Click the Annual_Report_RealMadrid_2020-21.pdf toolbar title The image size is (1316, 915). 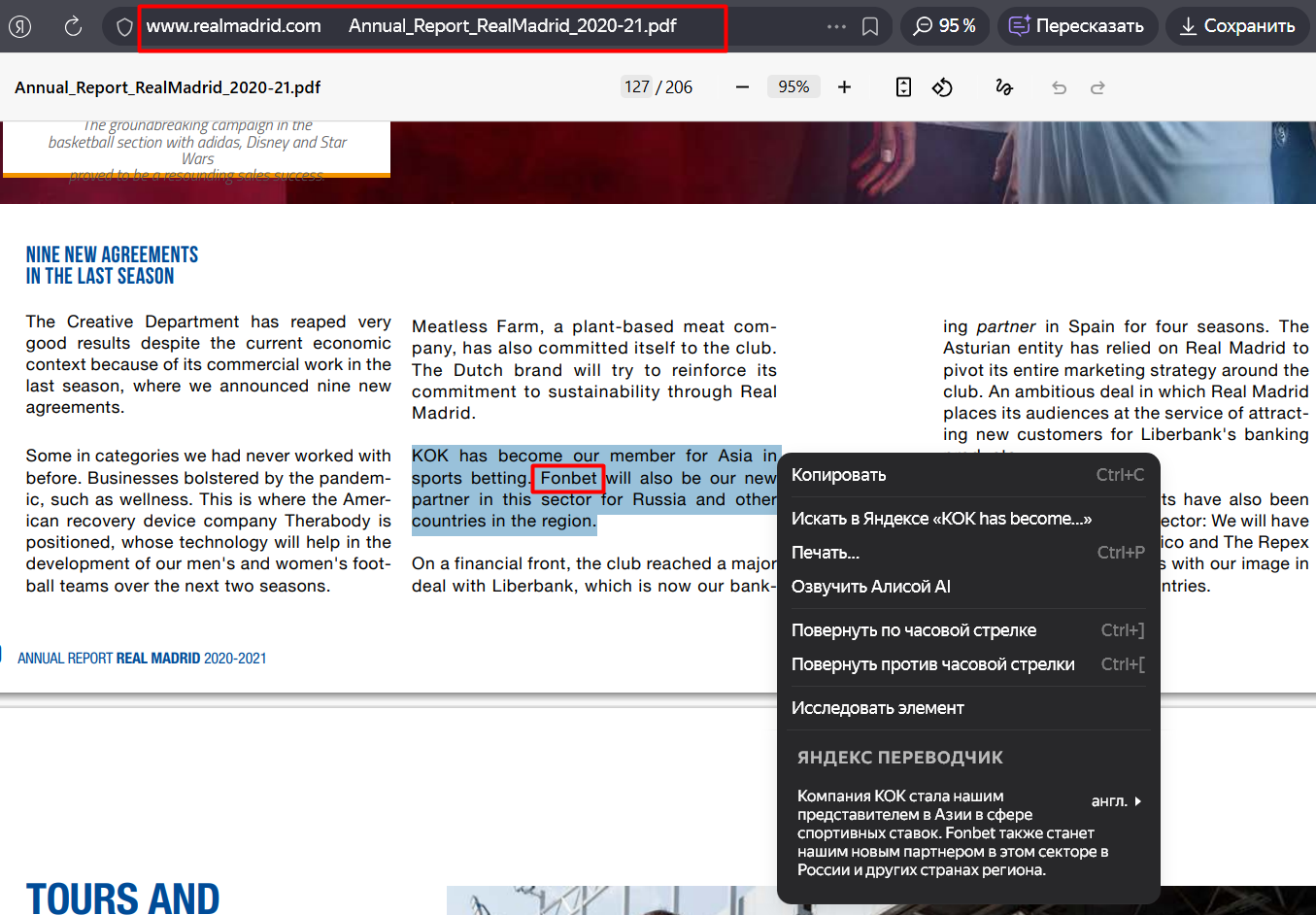click(x=167, y=87)
